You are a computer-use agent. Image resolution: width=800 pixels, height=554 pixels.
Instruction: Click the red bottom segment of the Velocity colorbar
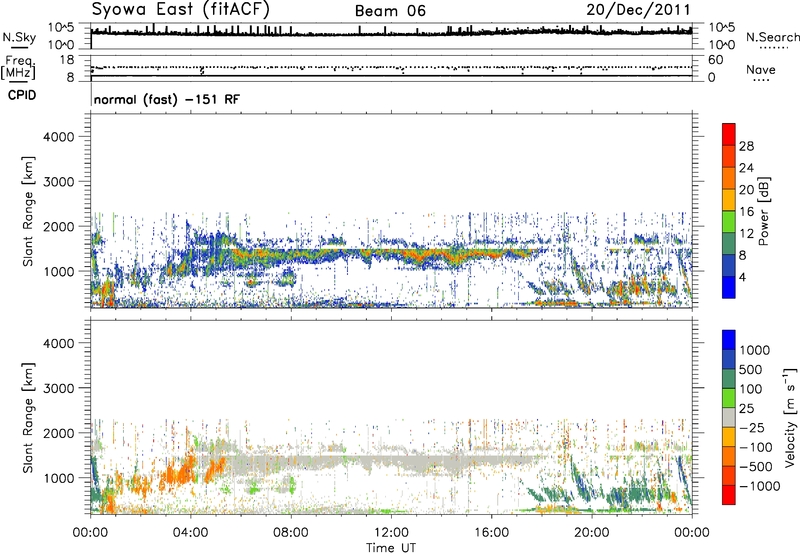pos(729,495)
